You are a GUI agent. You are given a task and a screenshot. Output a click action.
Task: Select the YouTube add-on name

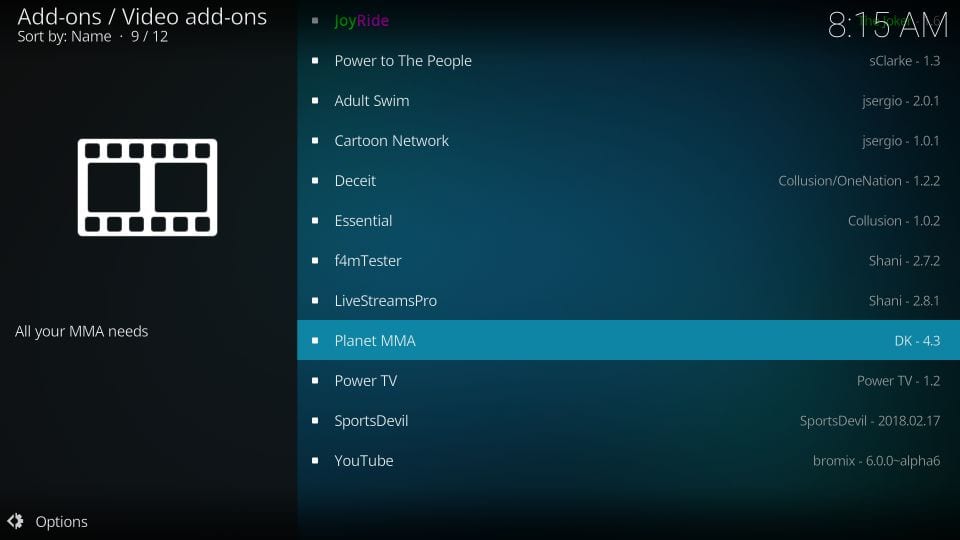coord(364,460)
